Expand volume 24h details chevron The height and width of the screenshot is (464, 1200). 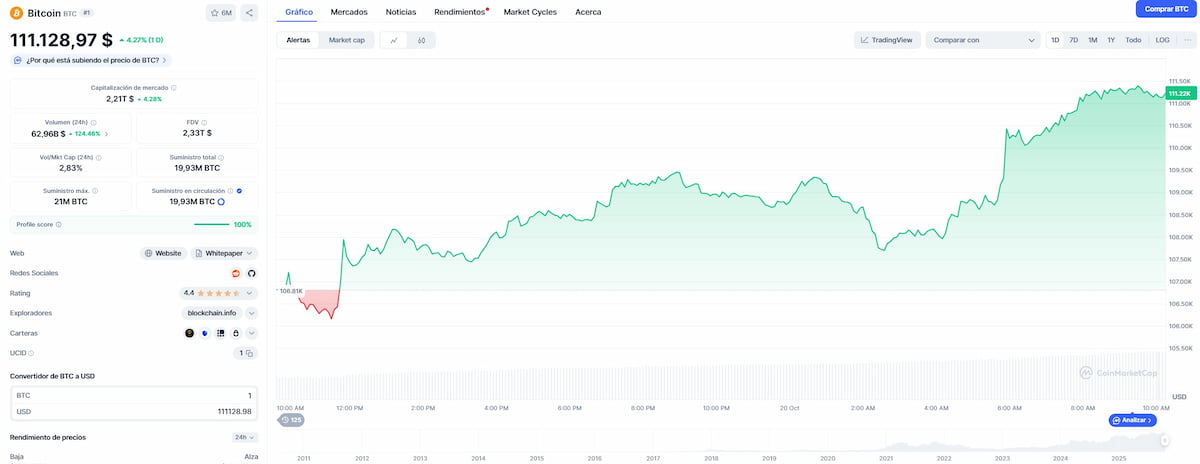tap(107, 133)
